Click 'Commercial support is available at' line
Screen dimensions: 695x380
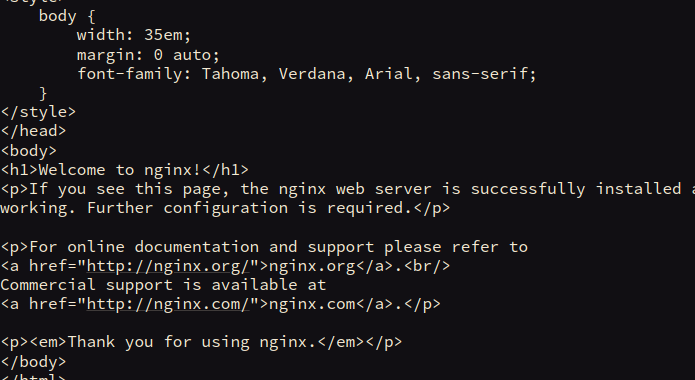coord(163,285)
